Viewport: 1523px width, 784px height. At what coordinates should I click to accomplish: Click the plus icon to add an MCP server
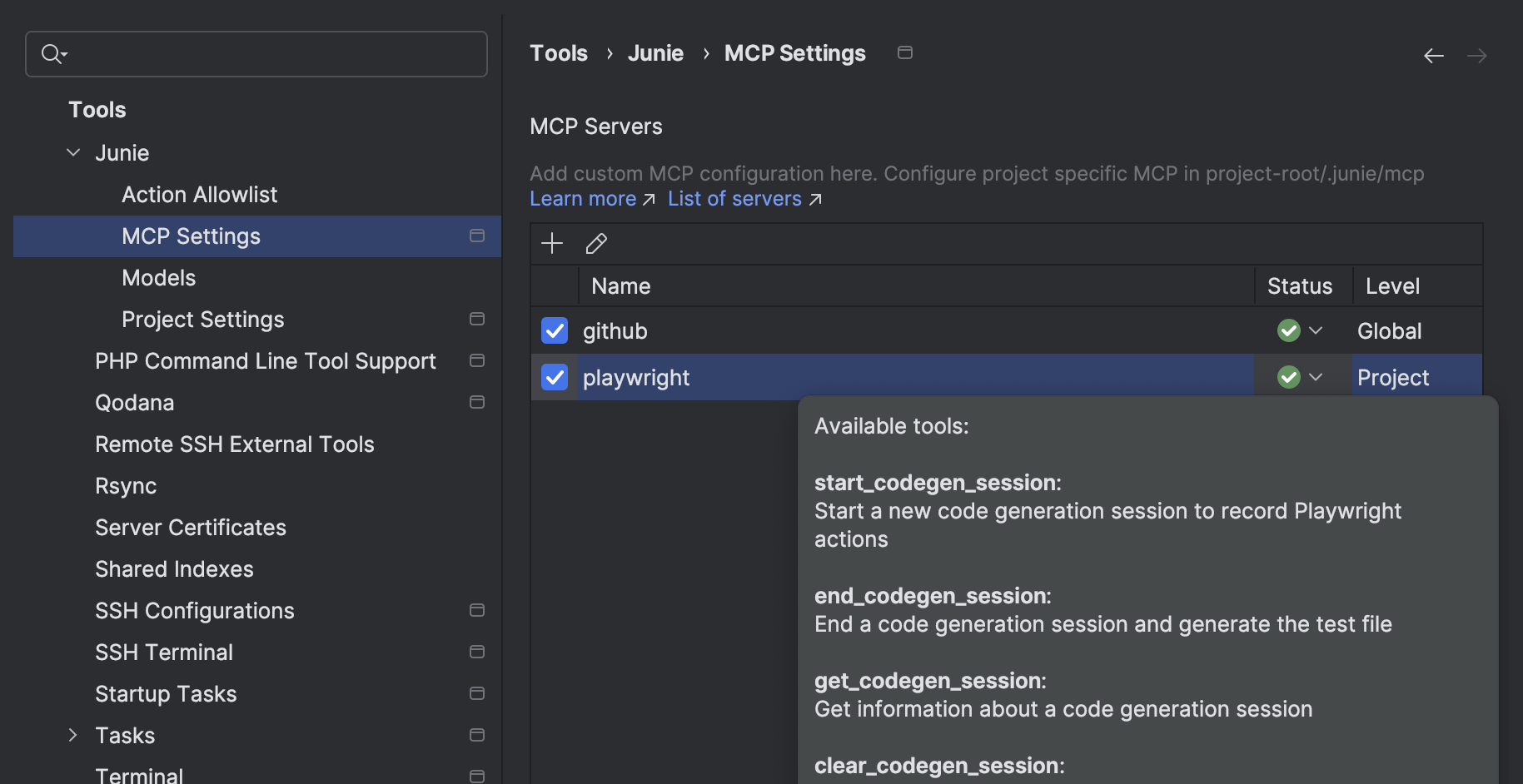(x=551, y=243)
